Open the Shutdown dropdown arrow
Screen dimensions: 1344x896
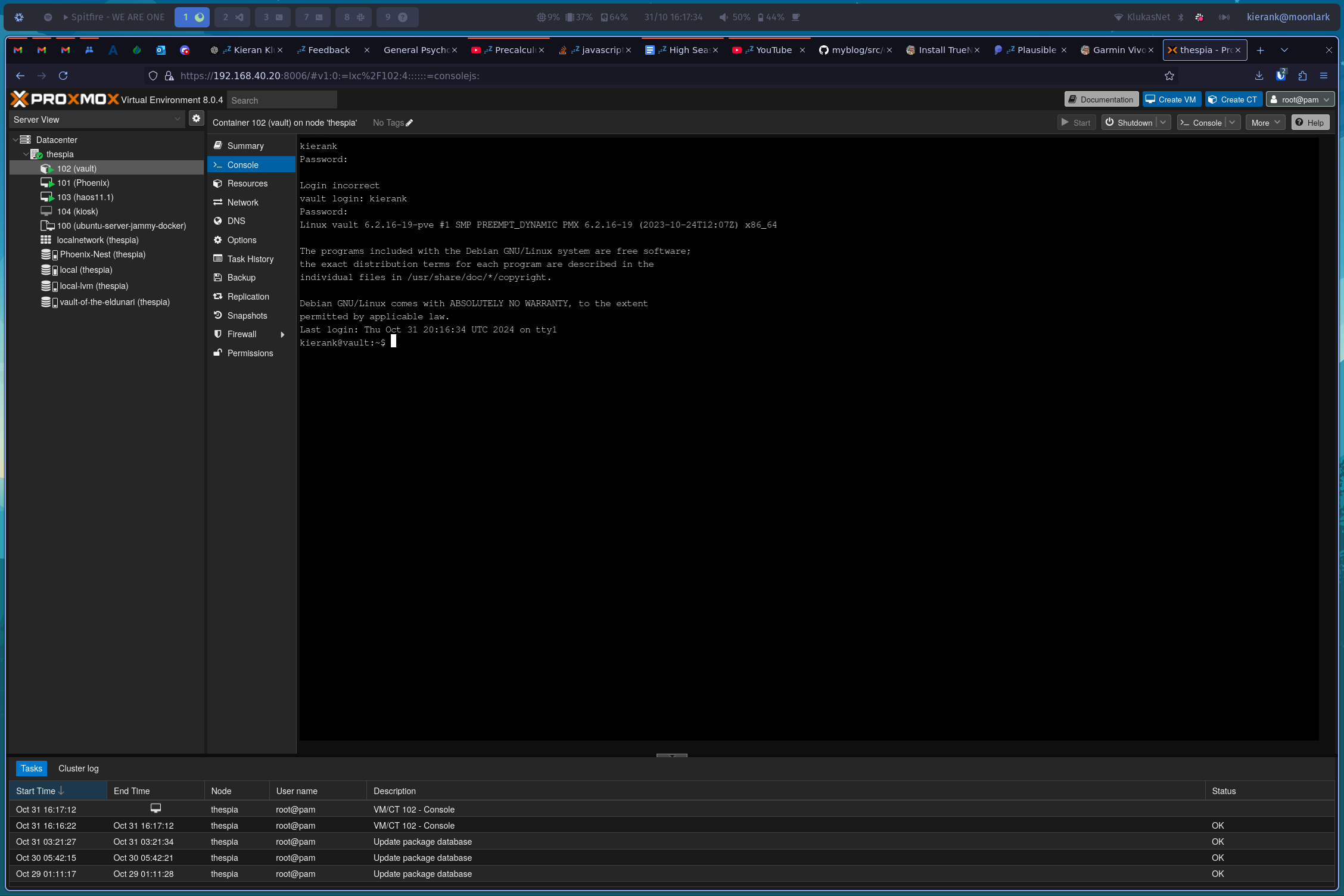(x=1163, y=122)
